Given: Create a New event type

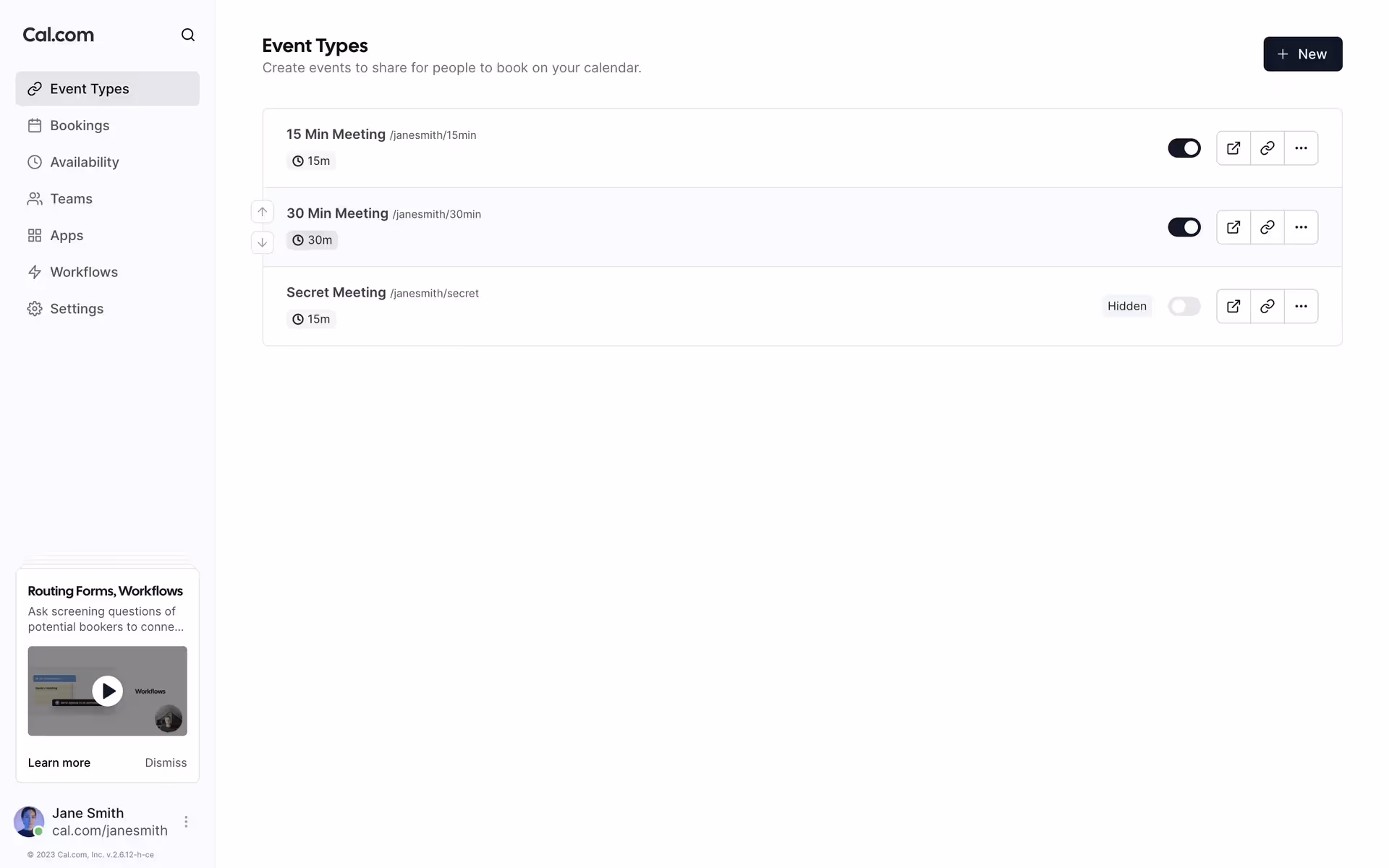Looking at the screenshot, I should (x=1302, y=54).
